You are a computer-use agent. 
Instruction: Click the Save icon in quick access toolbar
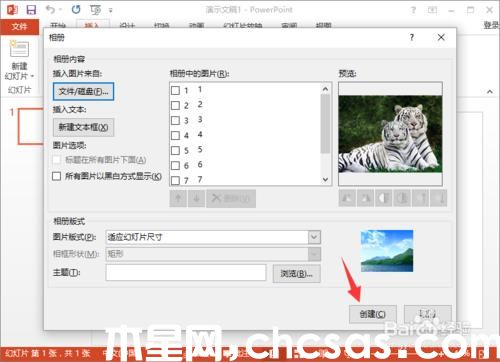(x=31, y=9)
